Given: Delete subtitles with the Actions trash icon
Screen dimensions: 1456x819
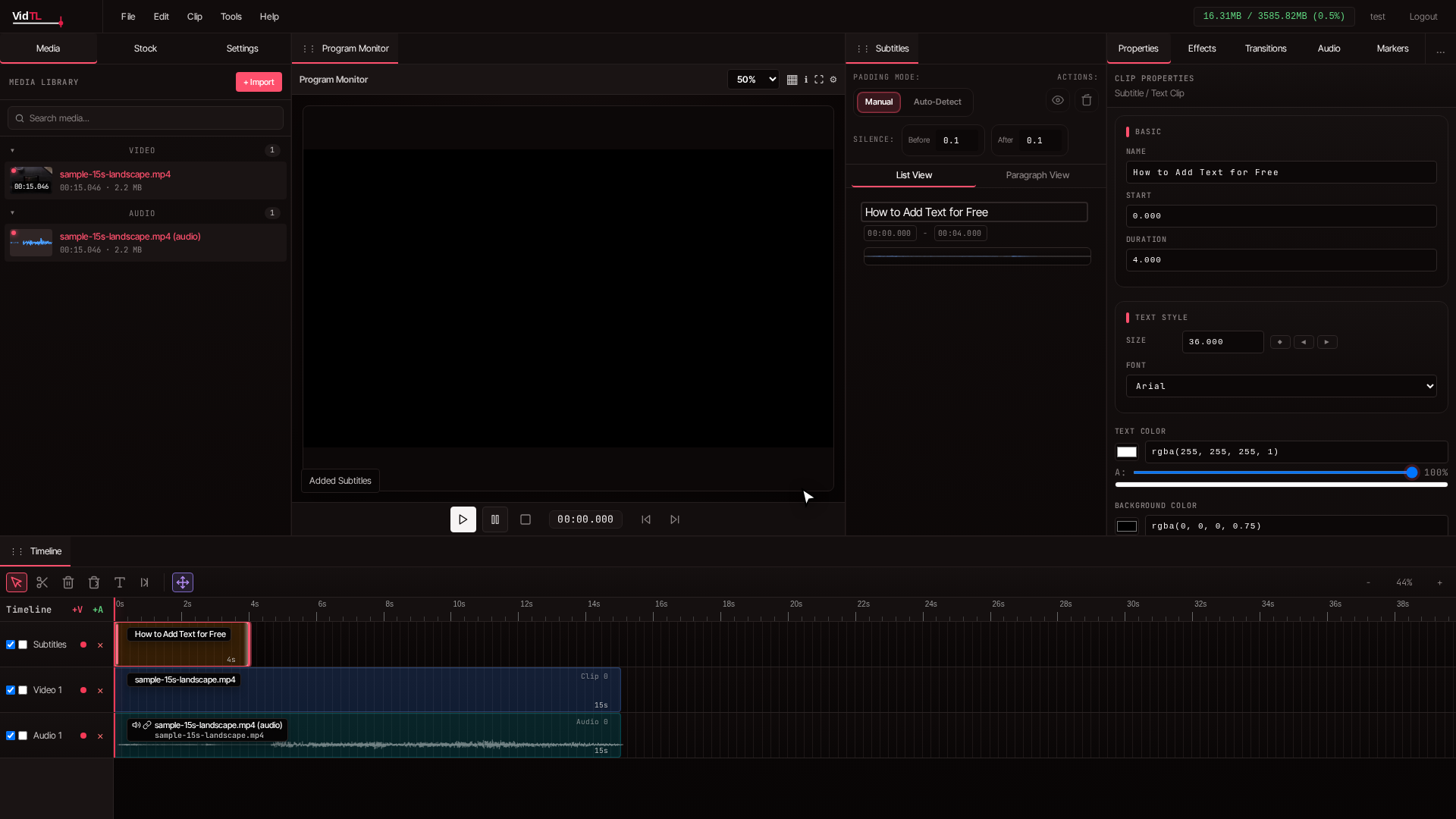Looking at the screenshot, I should pyautogui.click(x=1087, y=100).
